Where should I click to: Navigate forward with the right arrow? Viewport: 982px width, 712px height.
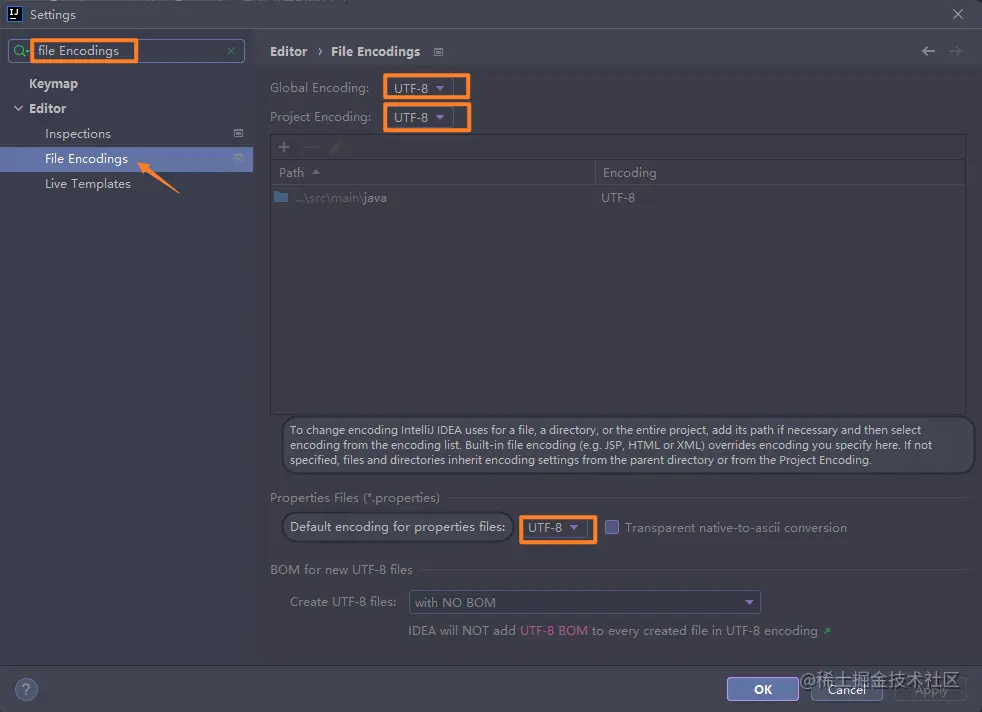(955, 51)
